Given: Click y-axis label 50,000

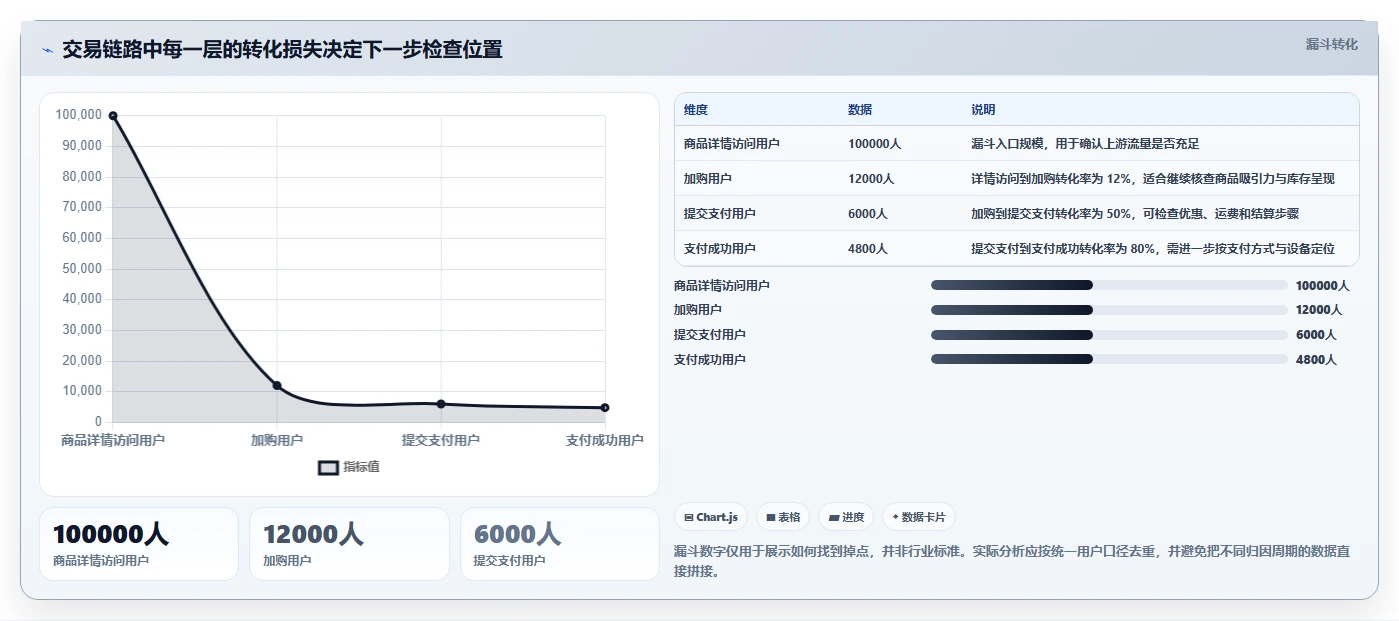Looking at the screenshot, I should [x=82, y=268].
